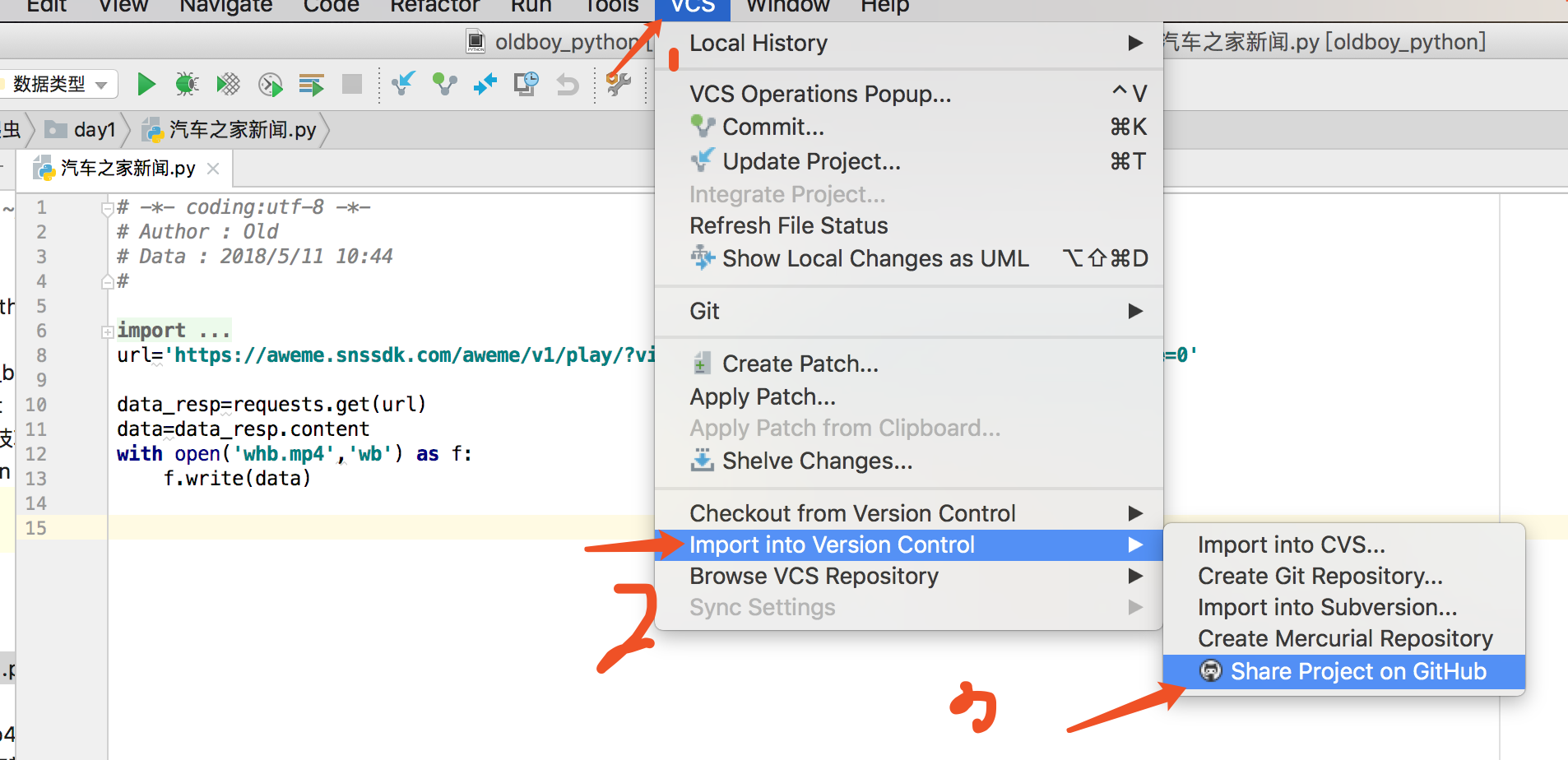Click the url string on line 8
Viewport: 1568px width, 760px height.
tap(411, 355)
